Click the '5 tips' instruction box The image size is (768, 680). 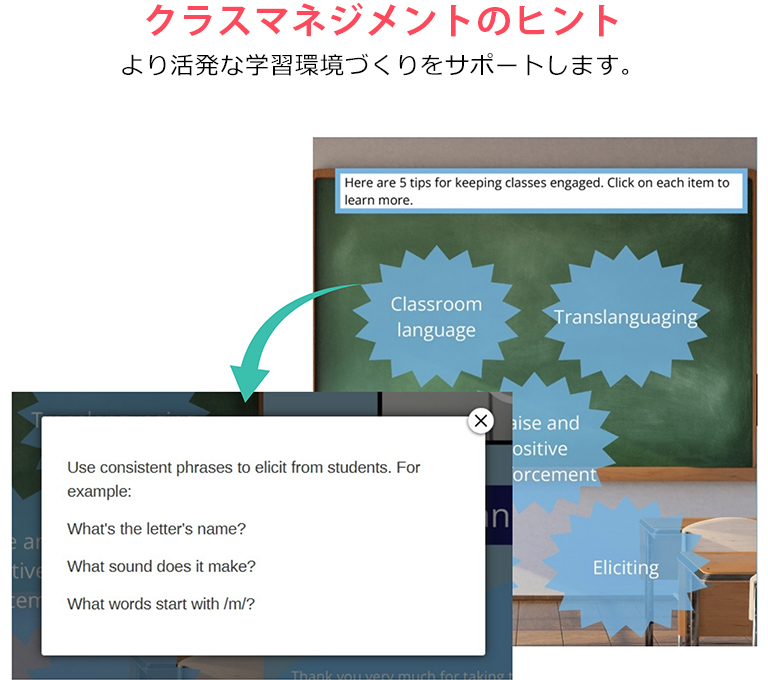coord(540,191)
